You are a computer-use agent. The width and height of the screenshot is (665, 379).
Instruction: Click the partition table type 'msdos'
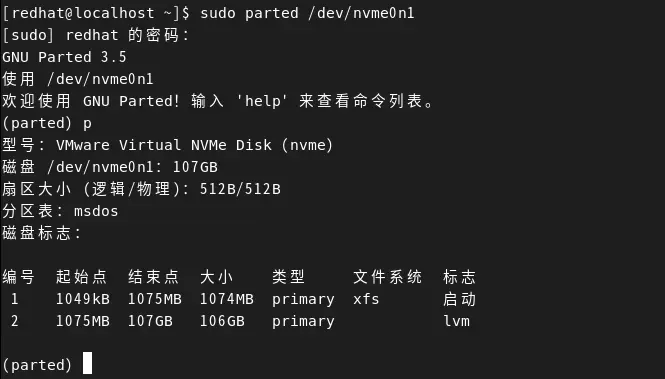[x=96, y=211]
